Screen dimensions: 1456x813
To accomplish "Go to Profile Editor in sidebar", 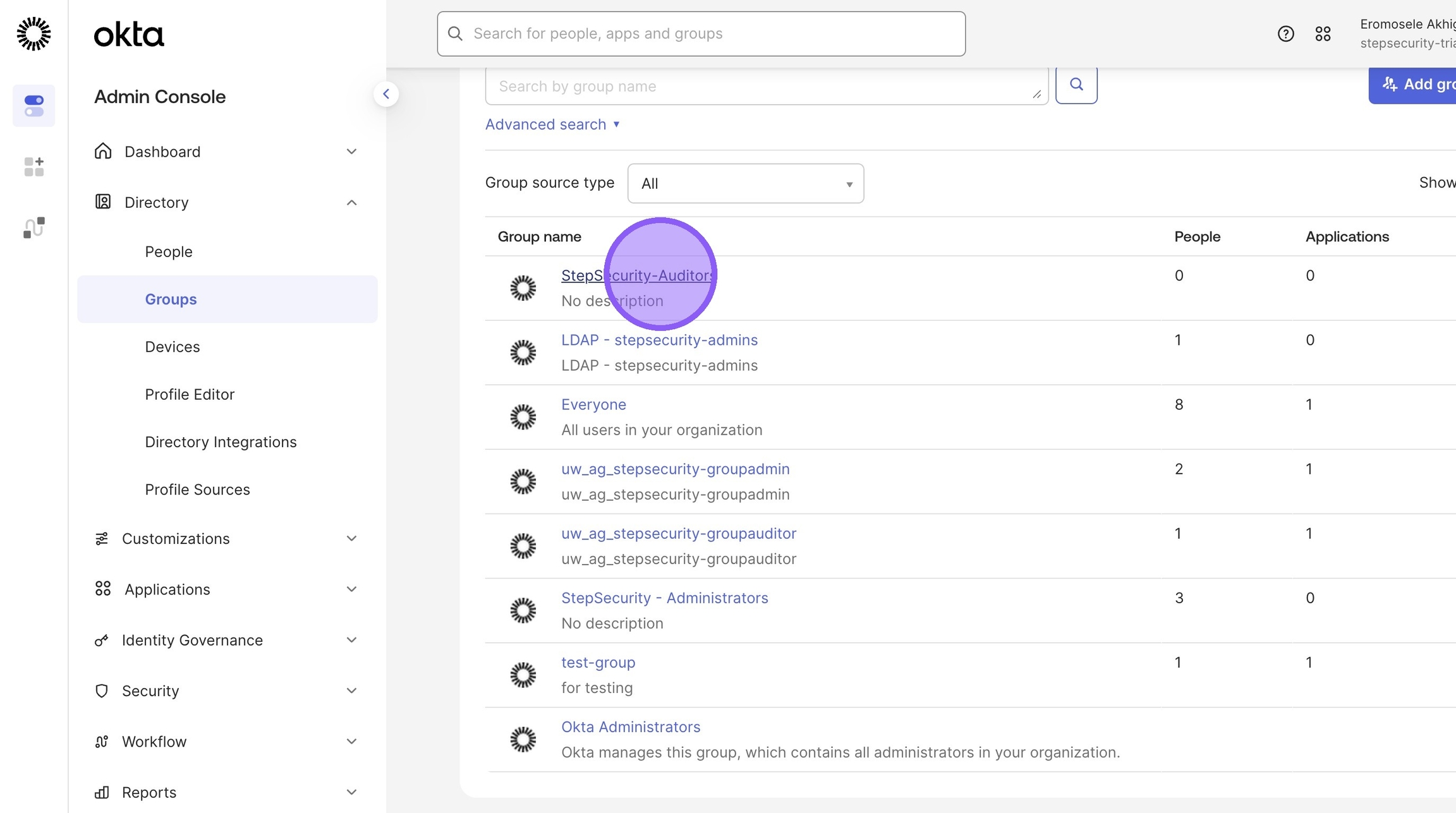I will (x=189, y=394).
